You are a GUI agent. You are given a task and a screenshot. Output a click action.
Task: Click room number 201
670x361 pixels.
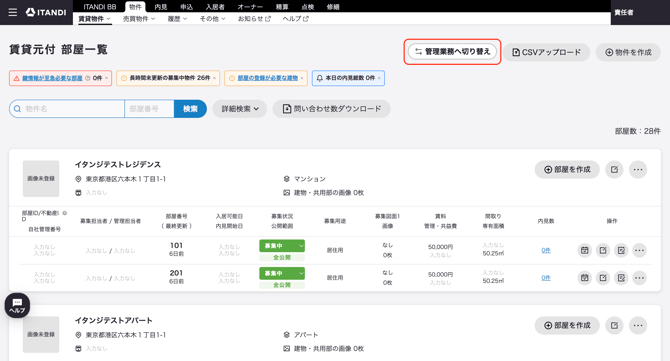[176, 273]
